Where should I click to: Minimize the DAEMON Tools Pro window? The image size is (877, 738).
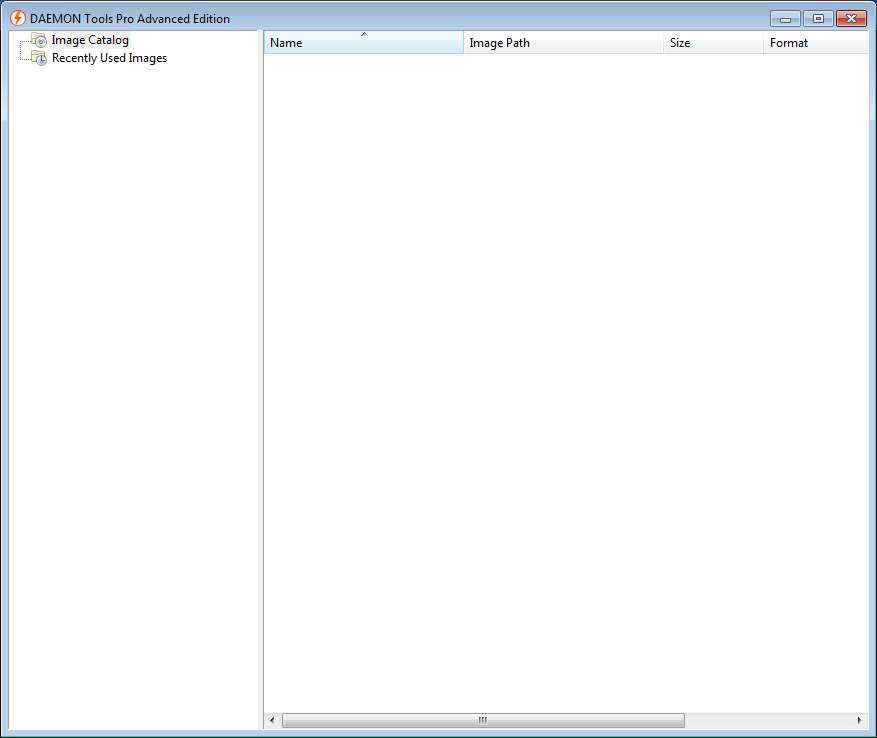pyautogui.click(x=785, y=19)
